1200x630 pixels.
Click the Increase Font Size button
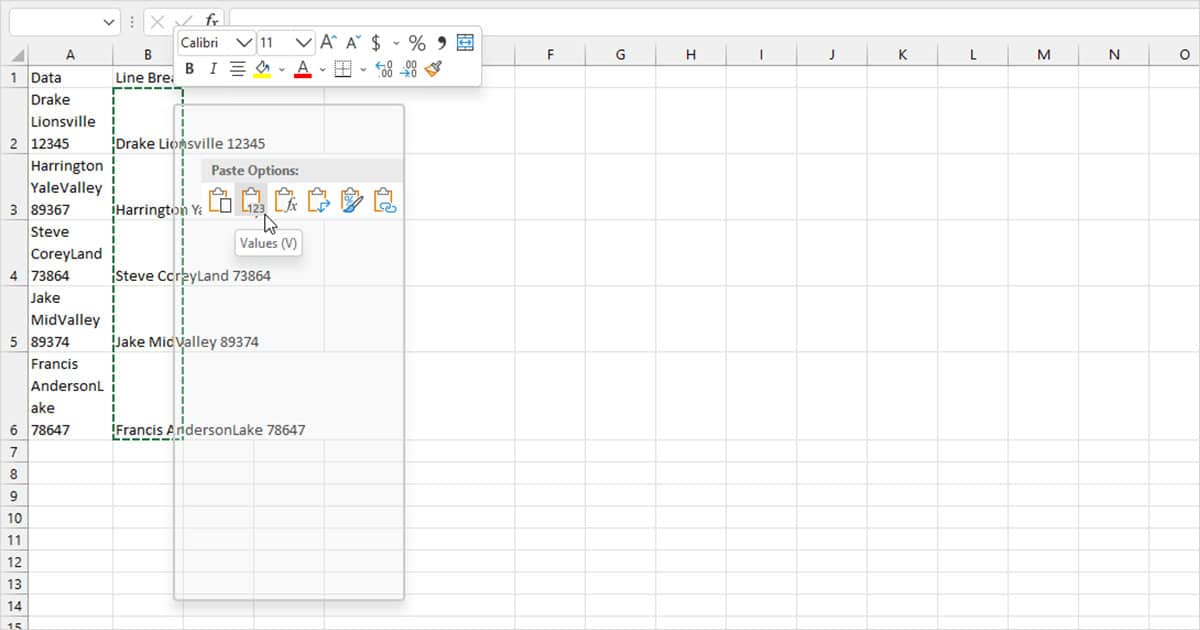coord(327,41)
